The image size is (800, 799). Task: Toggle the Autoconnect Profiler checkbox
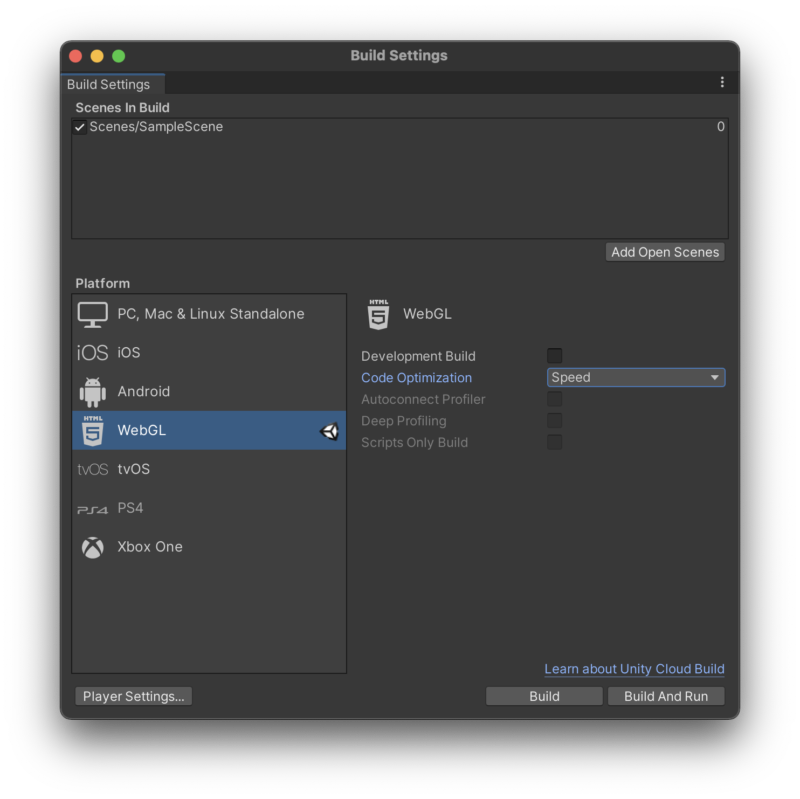tap(555, 399)
